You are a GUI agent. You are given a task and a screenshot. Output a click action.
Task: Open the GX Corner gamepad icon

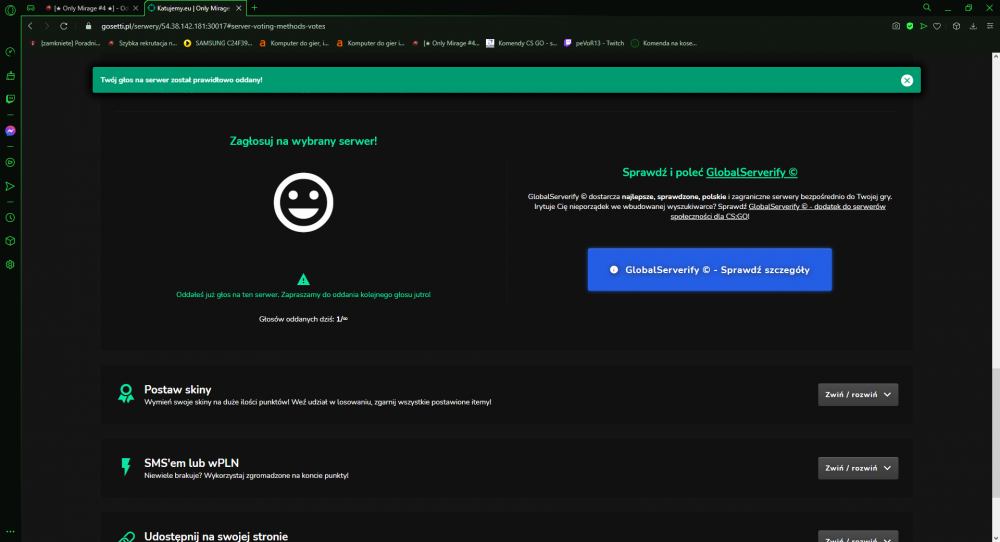click(x=31, y=8)
